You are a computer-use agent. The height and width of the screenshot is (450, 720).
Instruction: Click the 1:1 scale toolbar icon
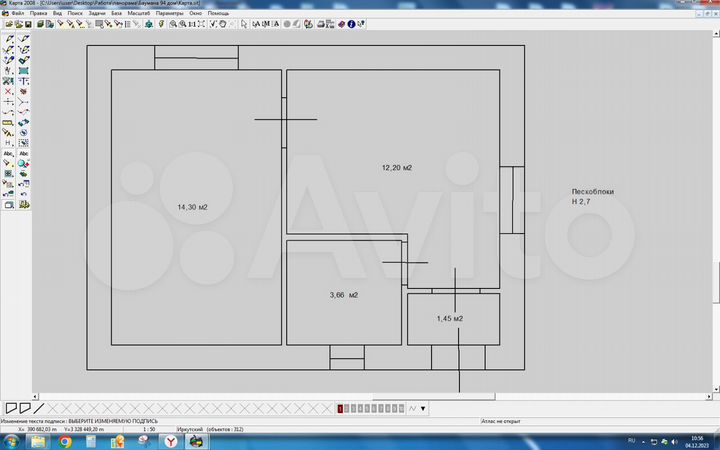(x=191, y=23)
